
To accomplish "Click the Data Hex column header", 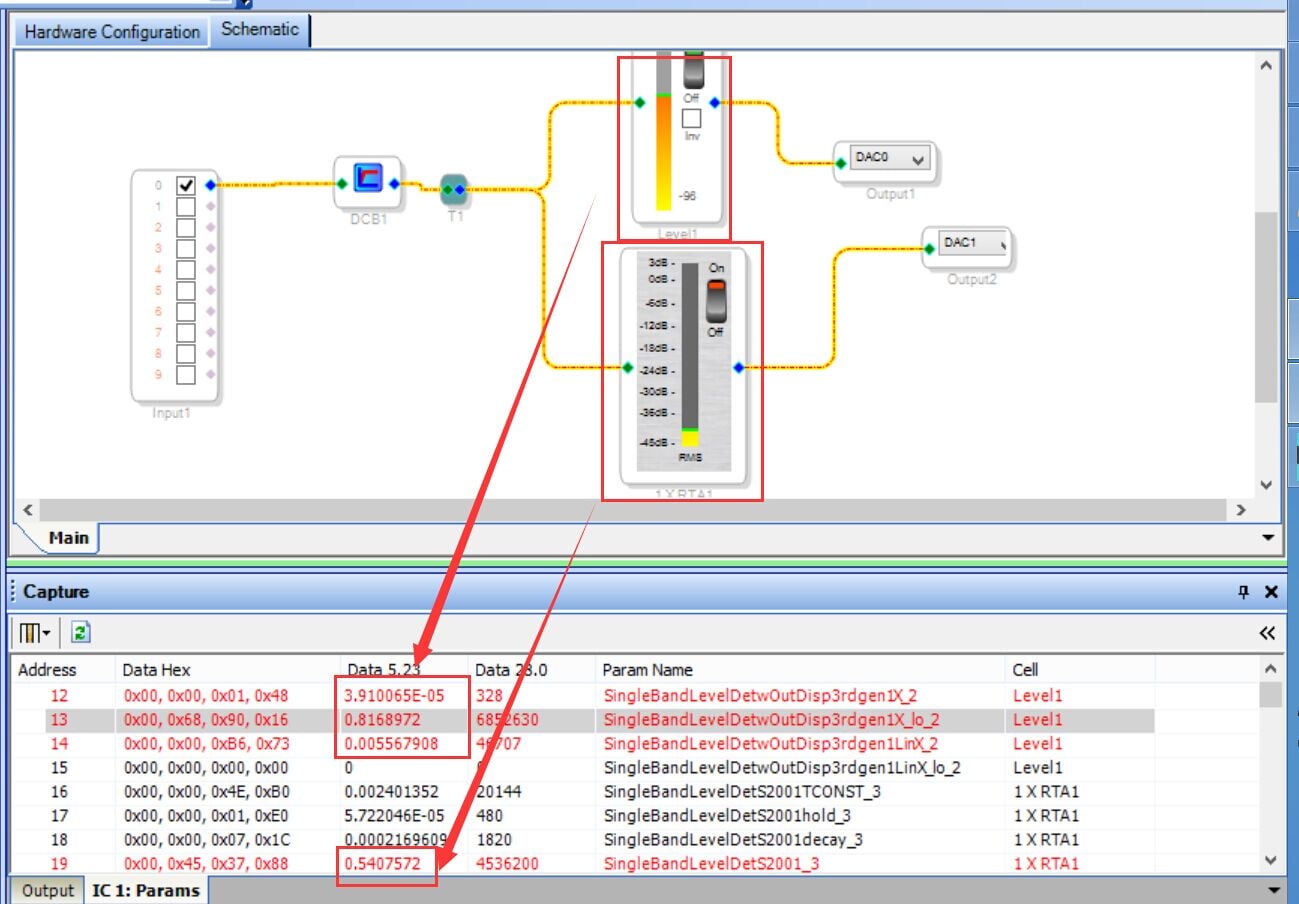I will 228,670.
